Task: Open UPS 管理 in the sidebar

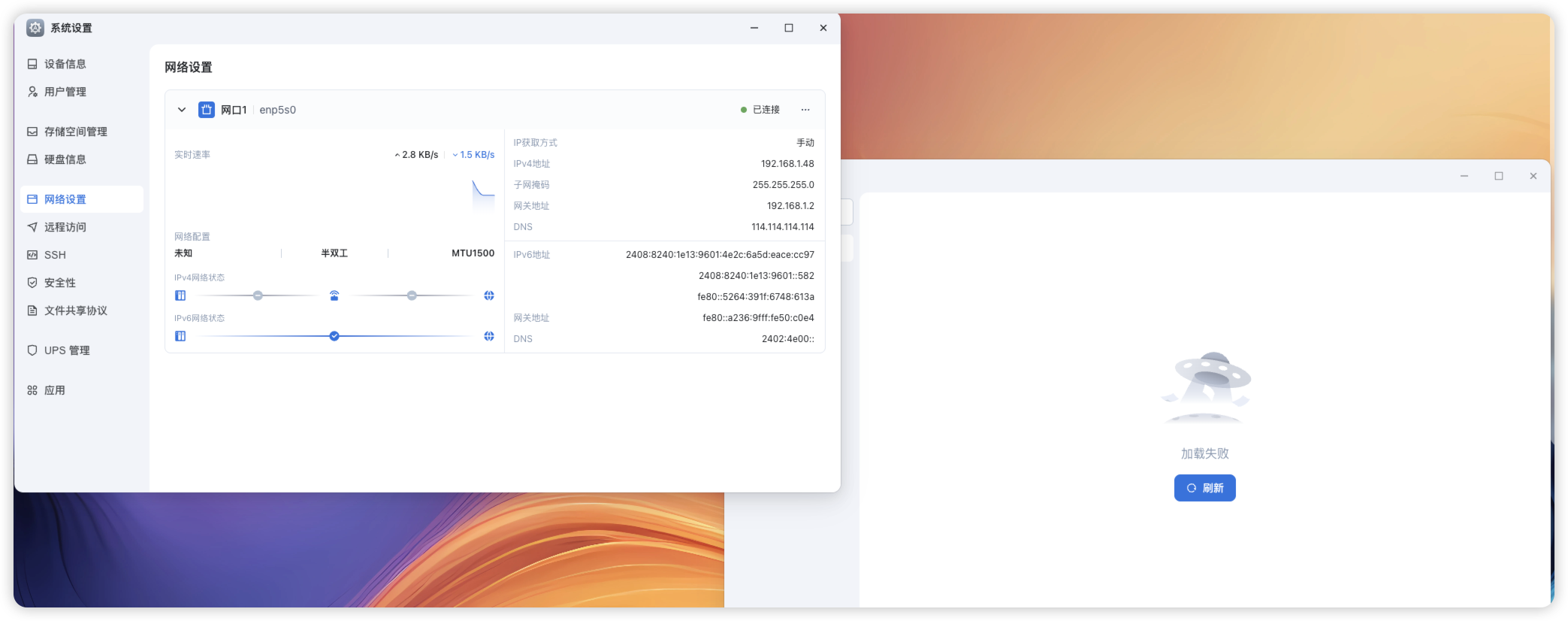Action: pos(82,350)
